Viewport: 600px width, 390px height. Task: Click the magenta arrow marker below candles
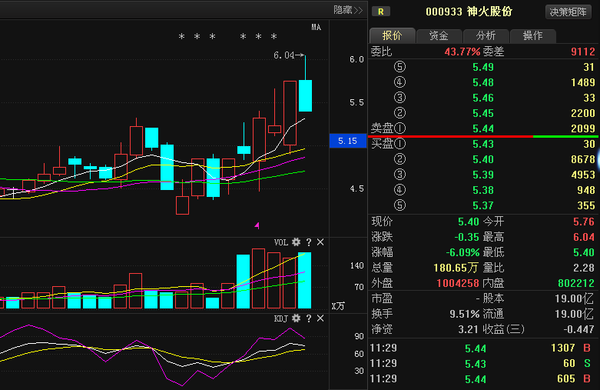(x=257, y=226)
